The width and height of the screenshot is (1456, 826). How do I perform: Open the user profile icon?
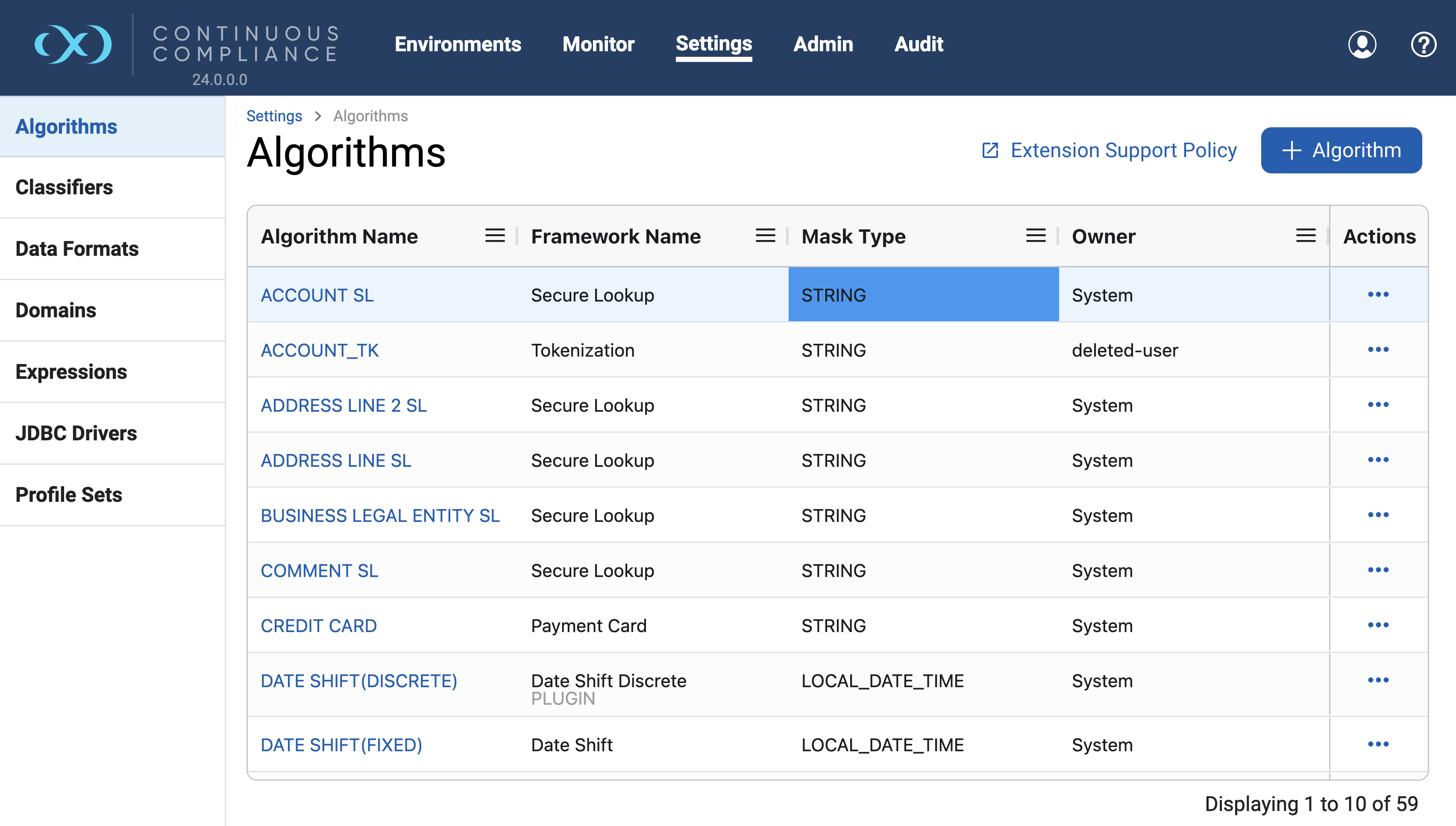coord(1362,44)
